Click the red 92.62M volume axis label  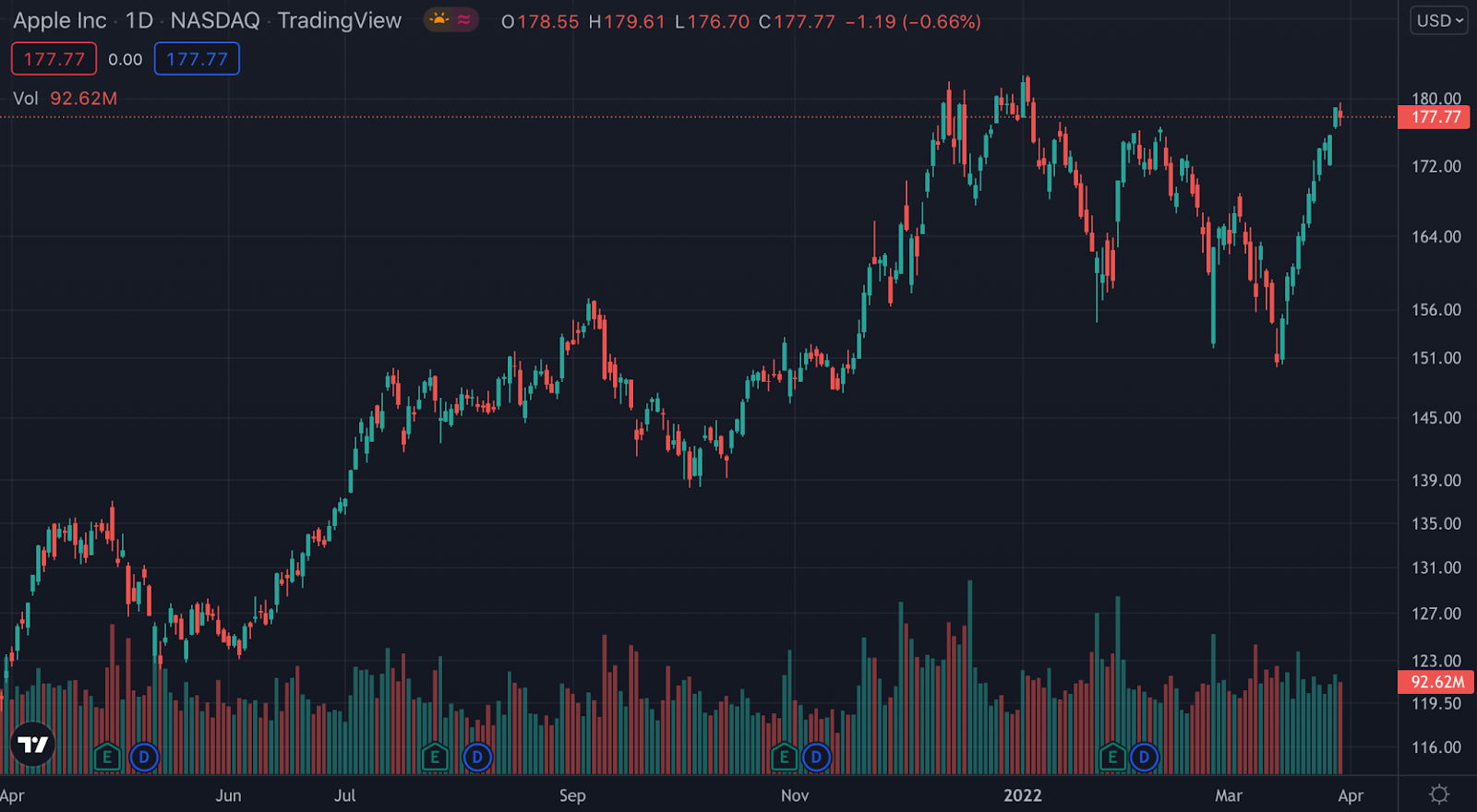click(1435, 682)
